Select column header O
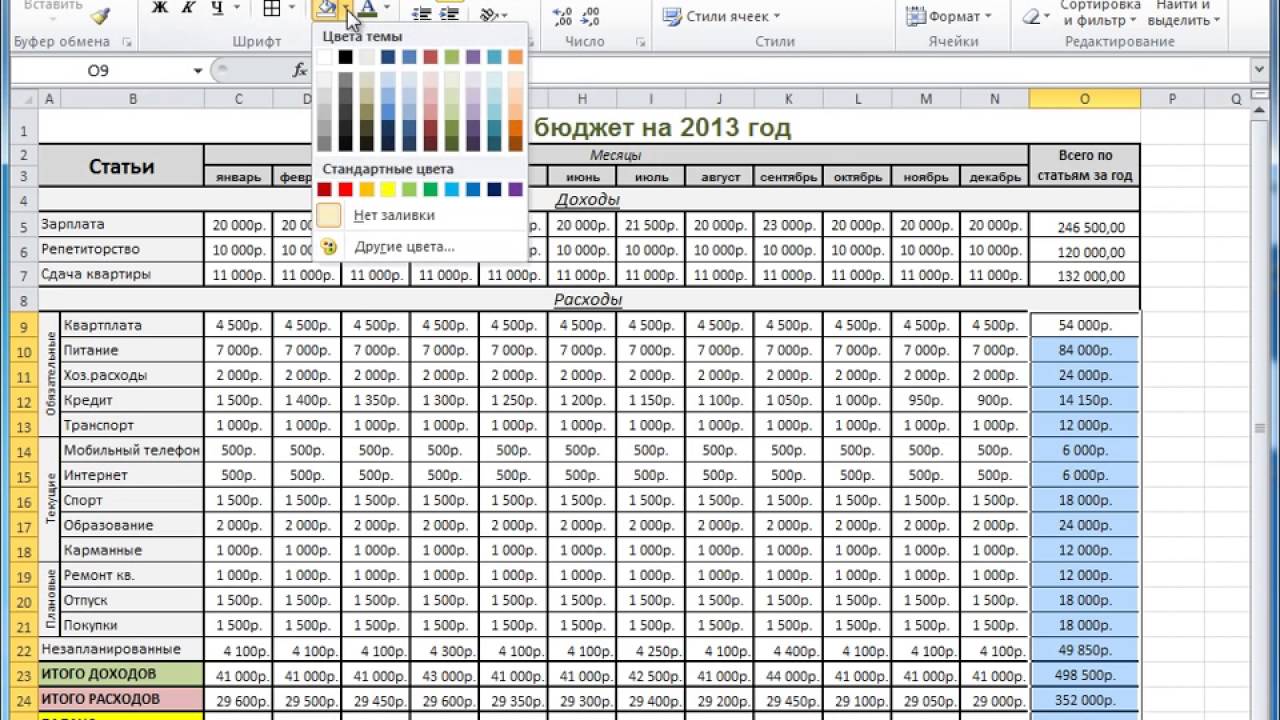Image resolution: width=1280 pixels, height=720 pixels. [x=1084, y=98]
